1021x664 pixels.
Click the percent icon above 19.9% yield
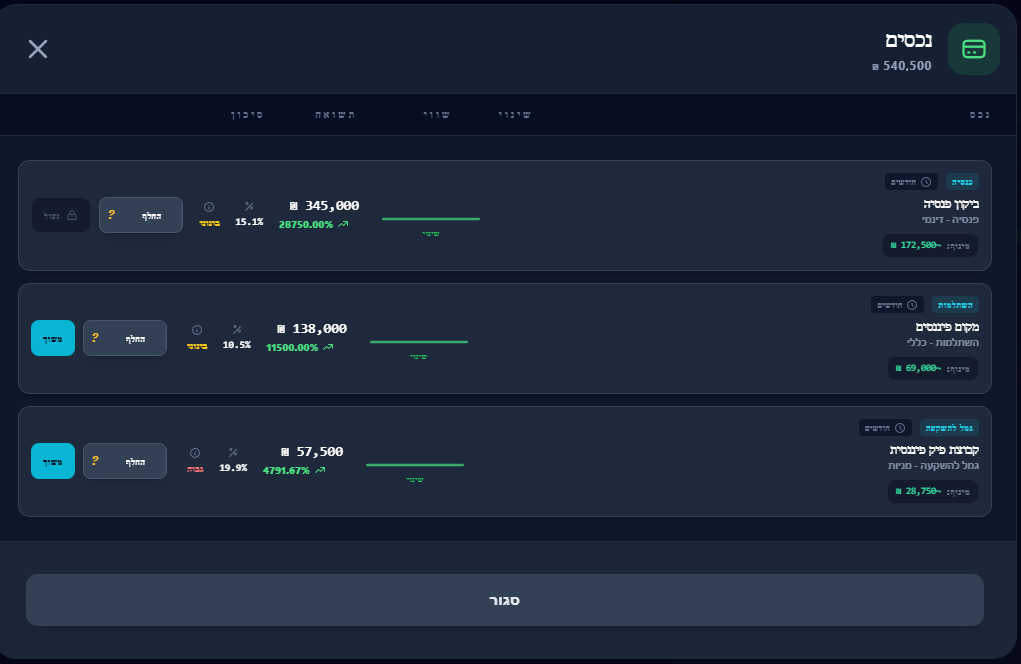click(233, 452)
